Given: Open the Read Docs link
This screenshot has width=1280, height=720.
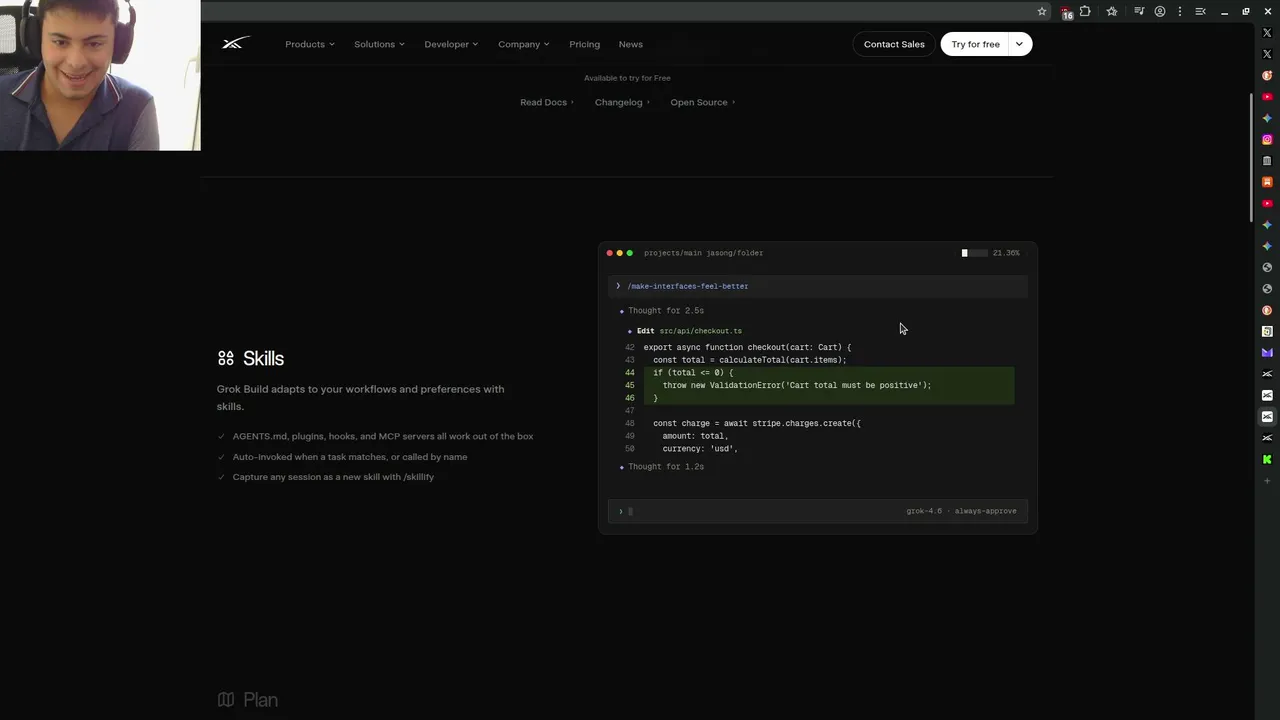Looking at the screenshot, I should click(x=547, y=102).
